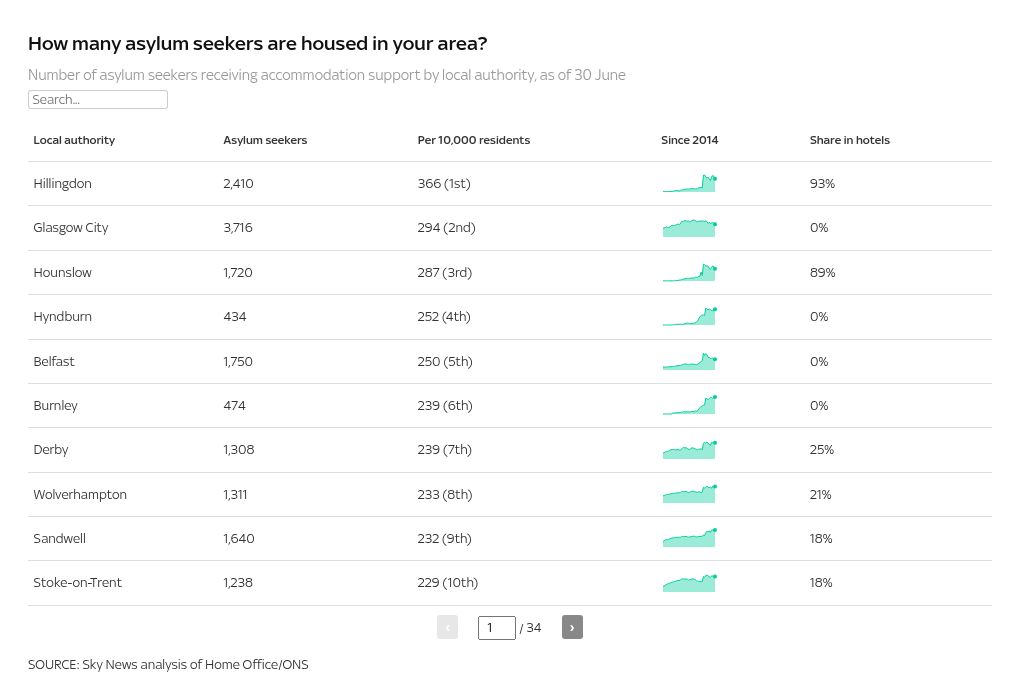The height and width of the screenshot is (700, 1020).
Task: Click the Since 2014 column header
Action: 689,140
